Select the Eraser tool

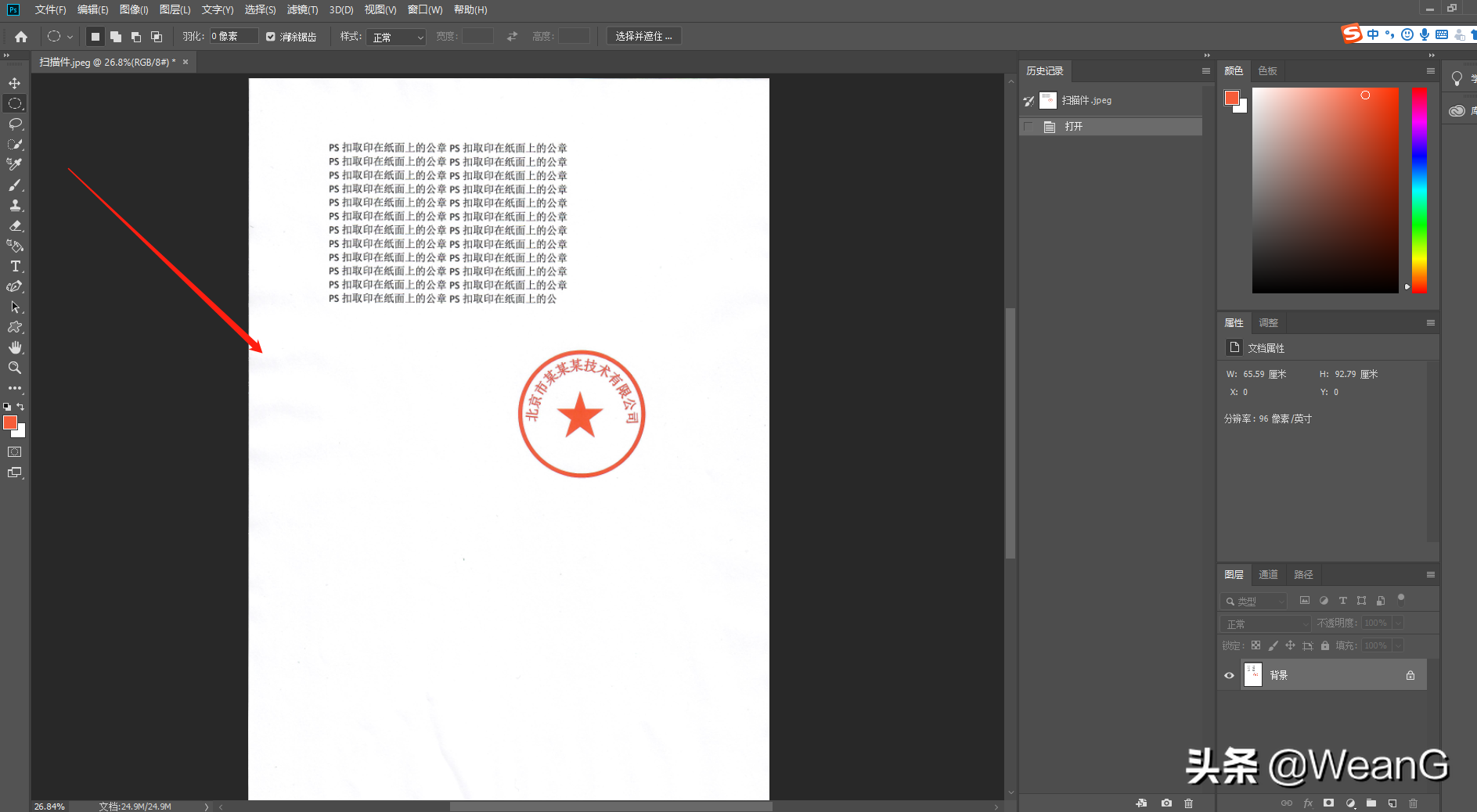[15, 225]
